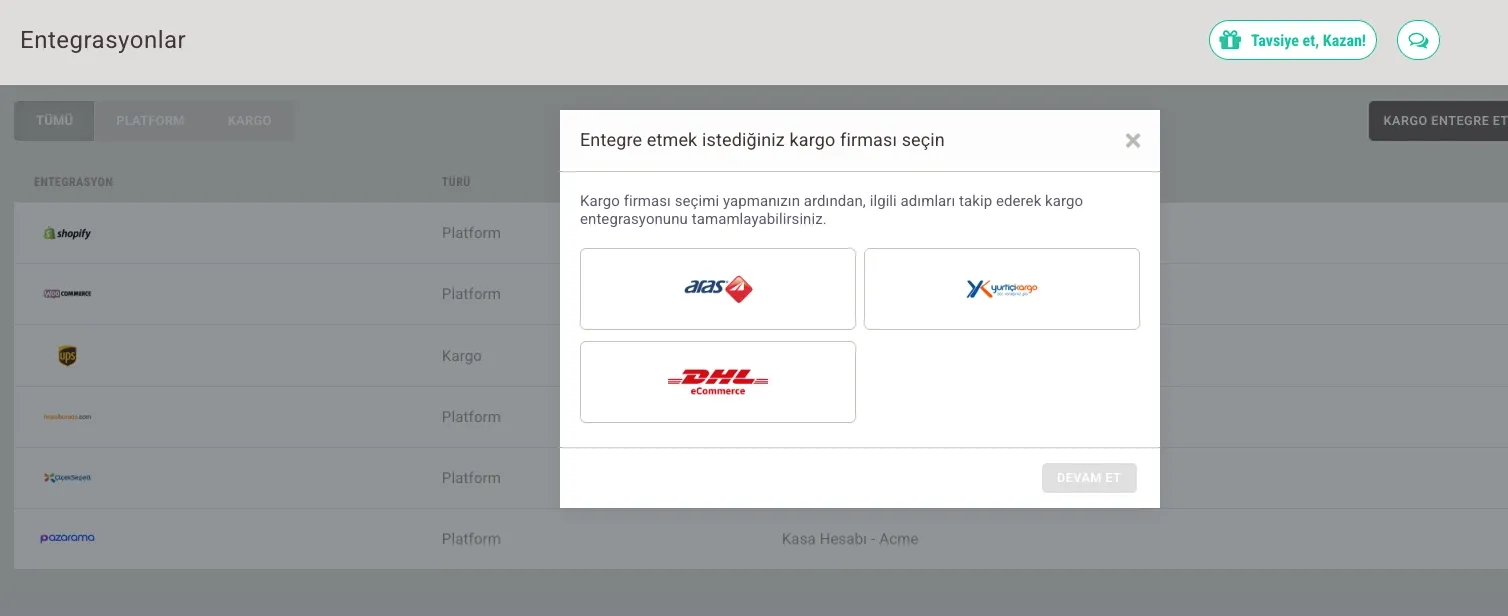Choose the Yurtiçi Kargo logo card
1508x616 pixels.
tap(1001, 289)
